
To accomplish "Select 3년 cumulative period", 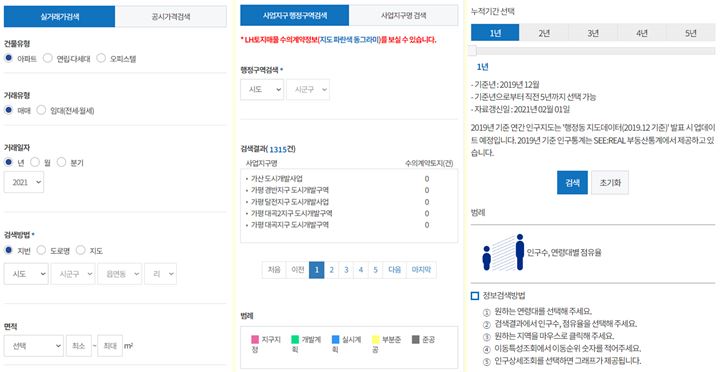I will (x=593, y=33).
